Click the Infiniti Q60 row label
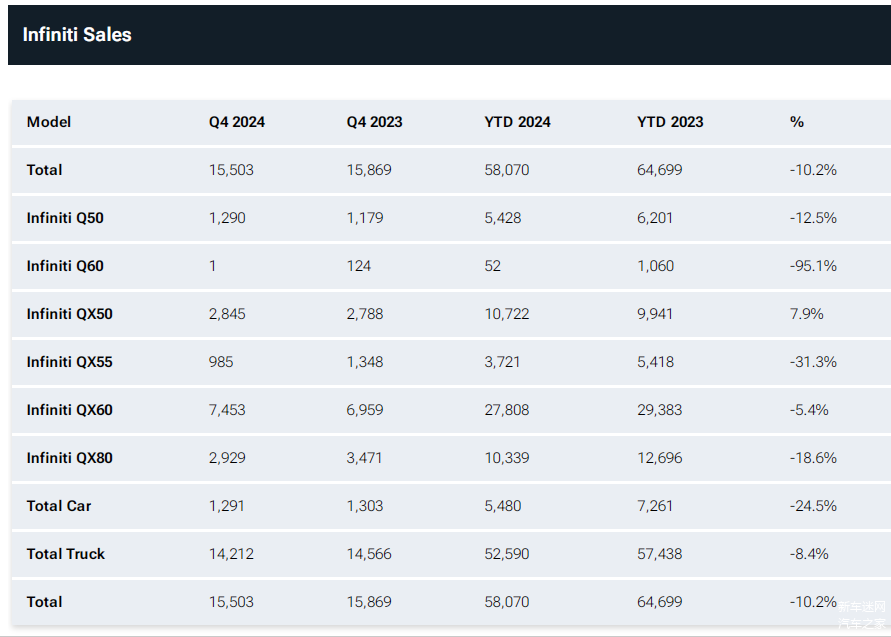The height and width of the screenshot is (637, 891). (x=65, y=266)
